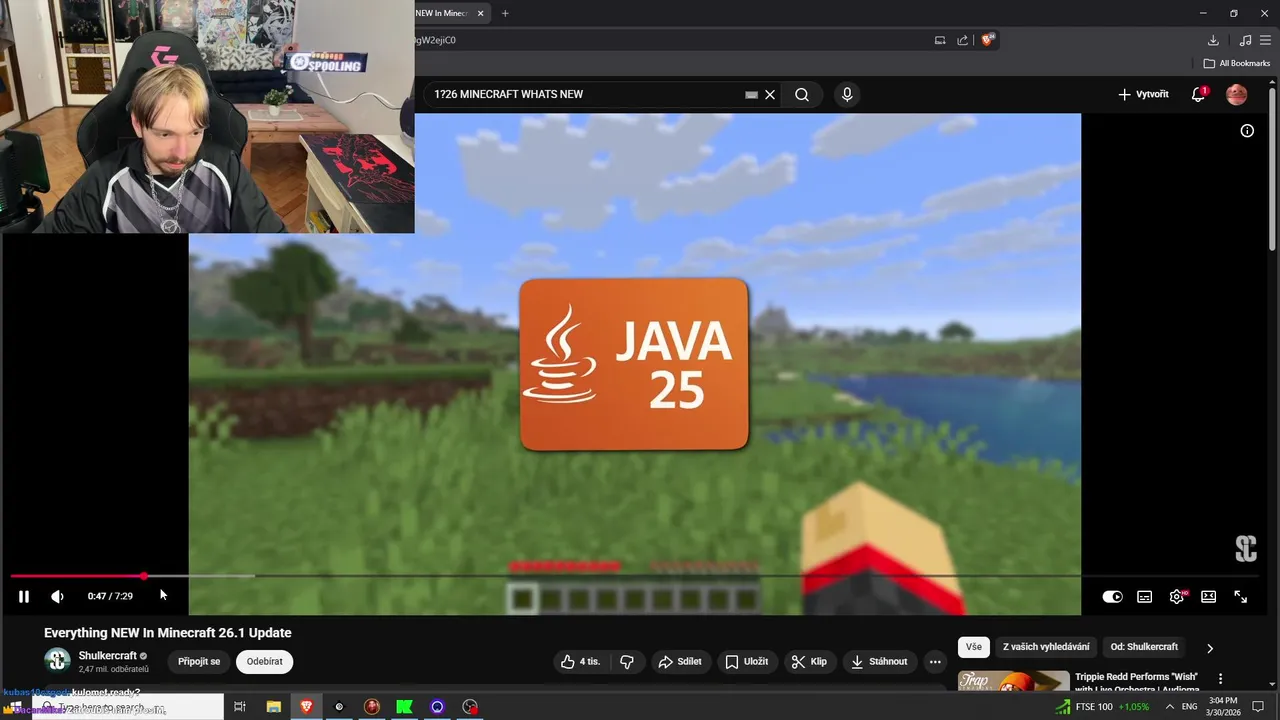Screen dimensions: 1280x720
Task: Create a clip with the Klip button
Action: [809, 661]
